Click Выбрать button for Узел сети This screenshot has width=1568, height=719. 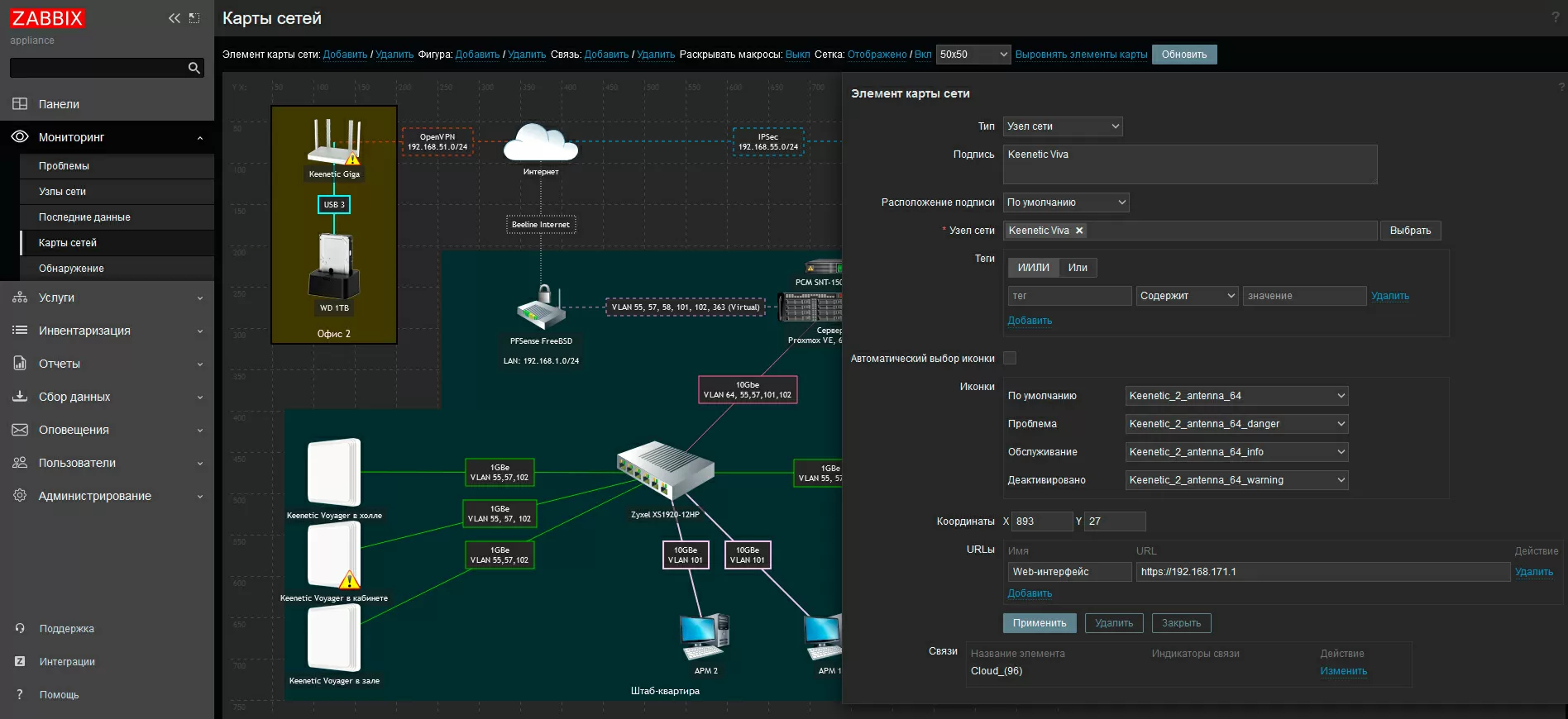[x=1410, y=231]
